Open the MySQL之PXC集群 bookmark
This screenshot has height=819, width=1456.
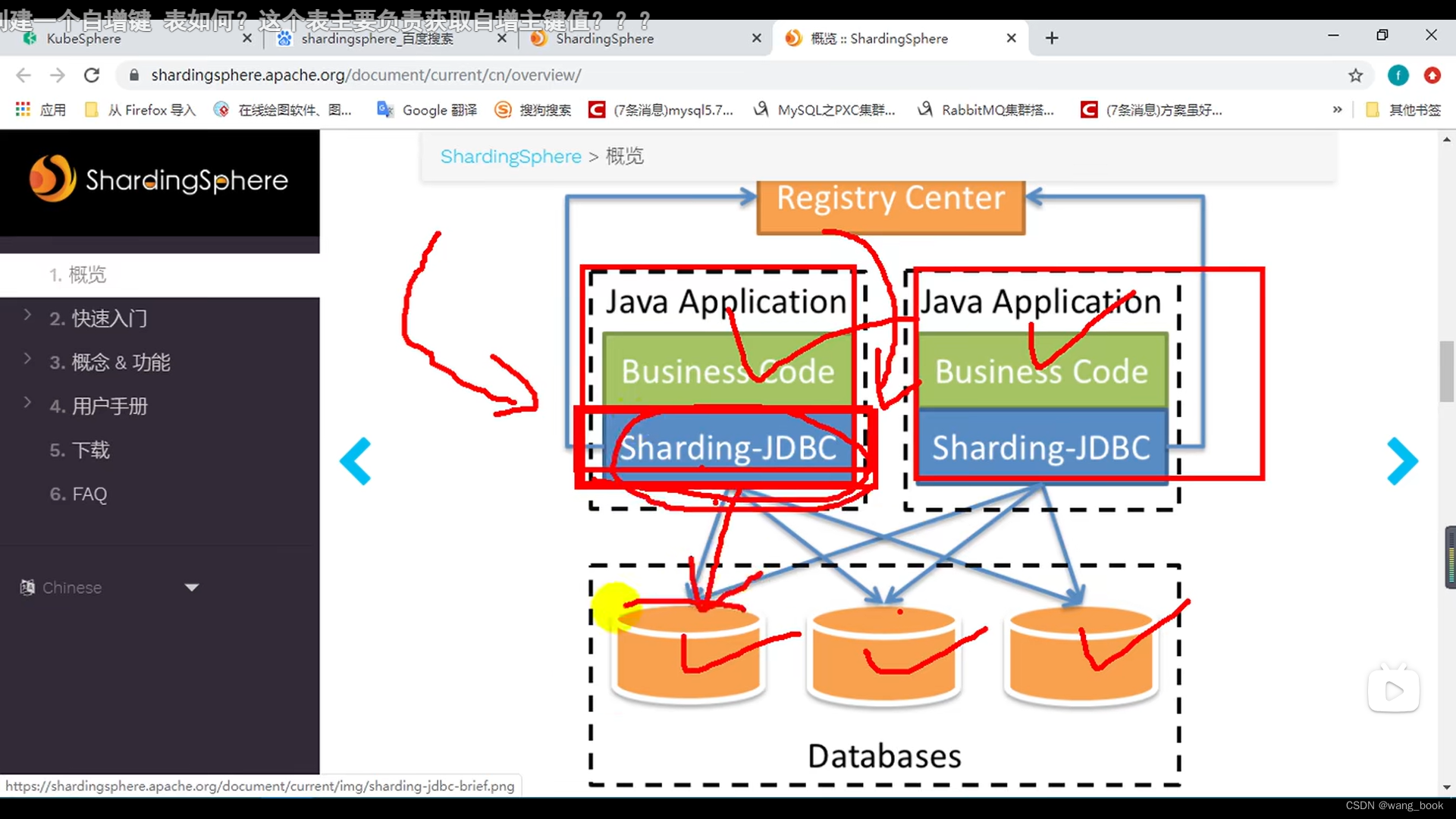click(x=824, y=110)
